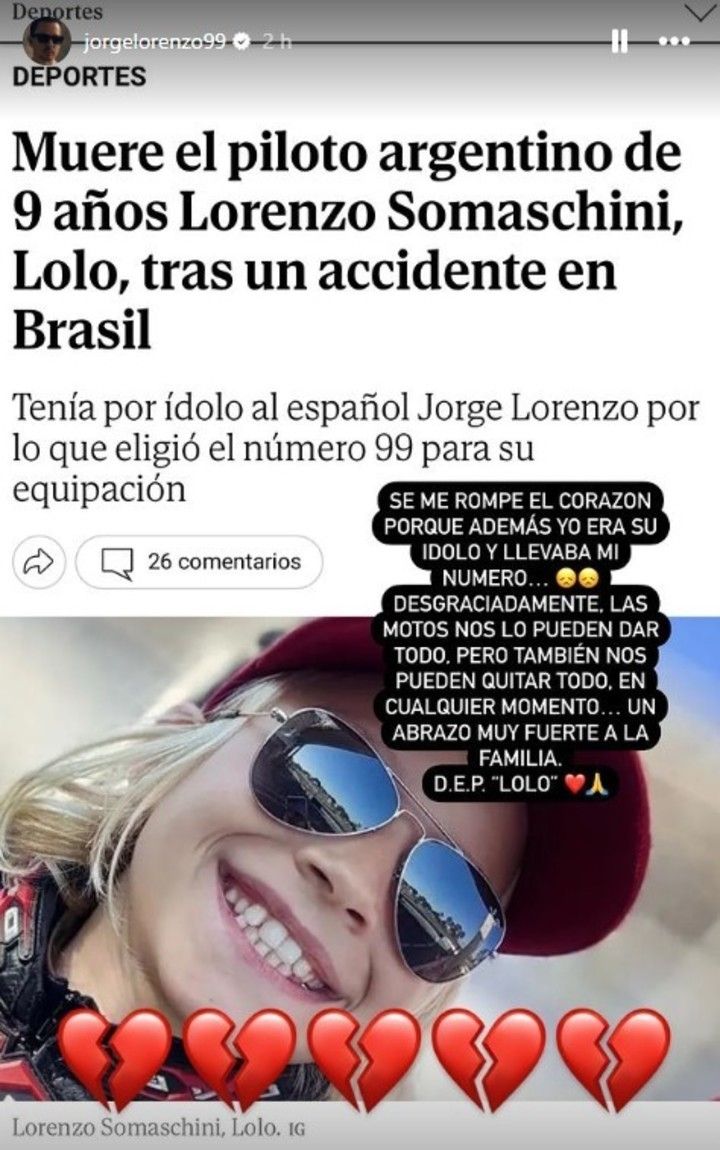
Task: Pause the Instagram story
Action: click(x=620, y=42)
